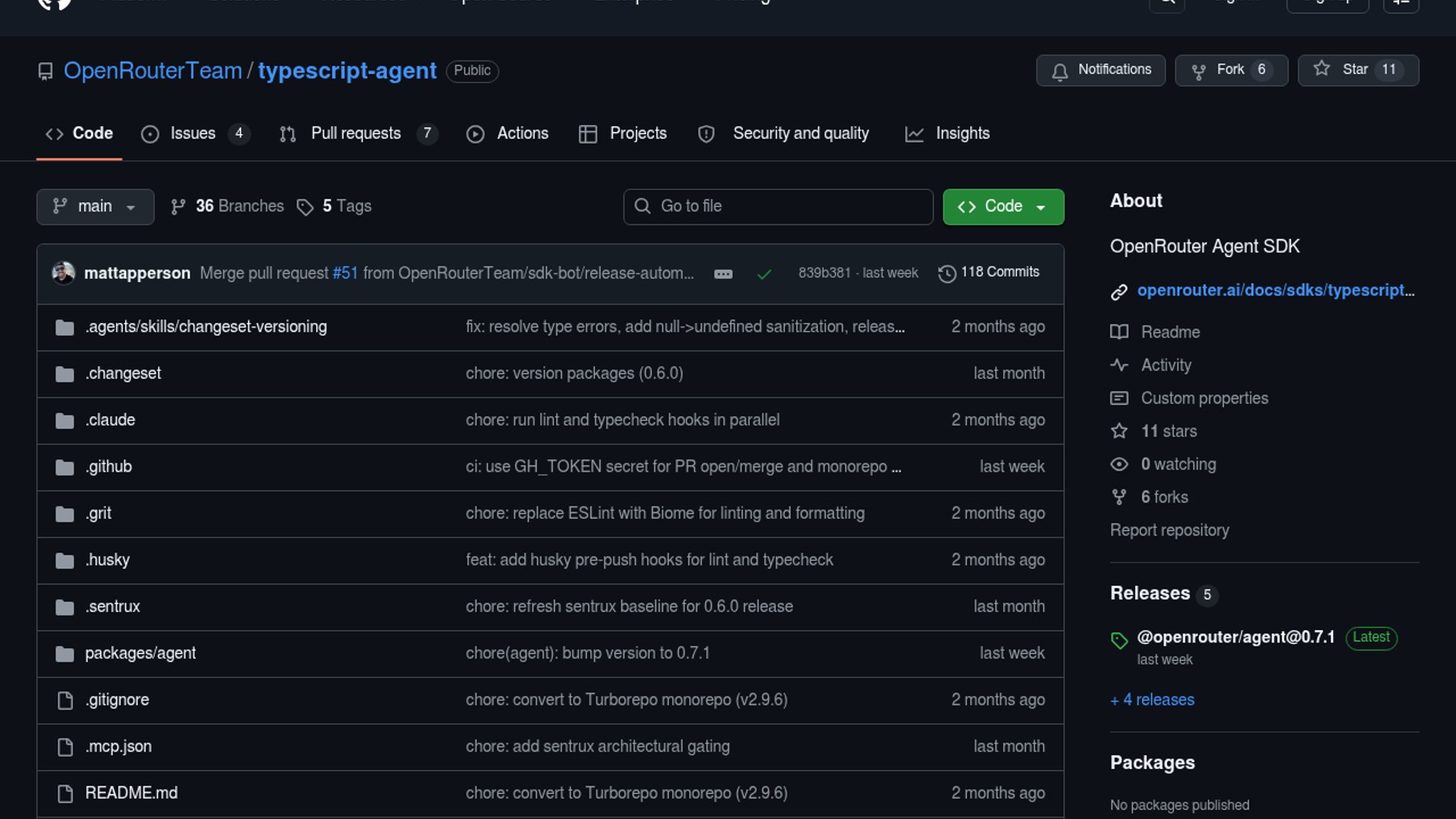View the 118 Commits history
The height and width of the screenshot is (819, 1456).
coord(990,272)
